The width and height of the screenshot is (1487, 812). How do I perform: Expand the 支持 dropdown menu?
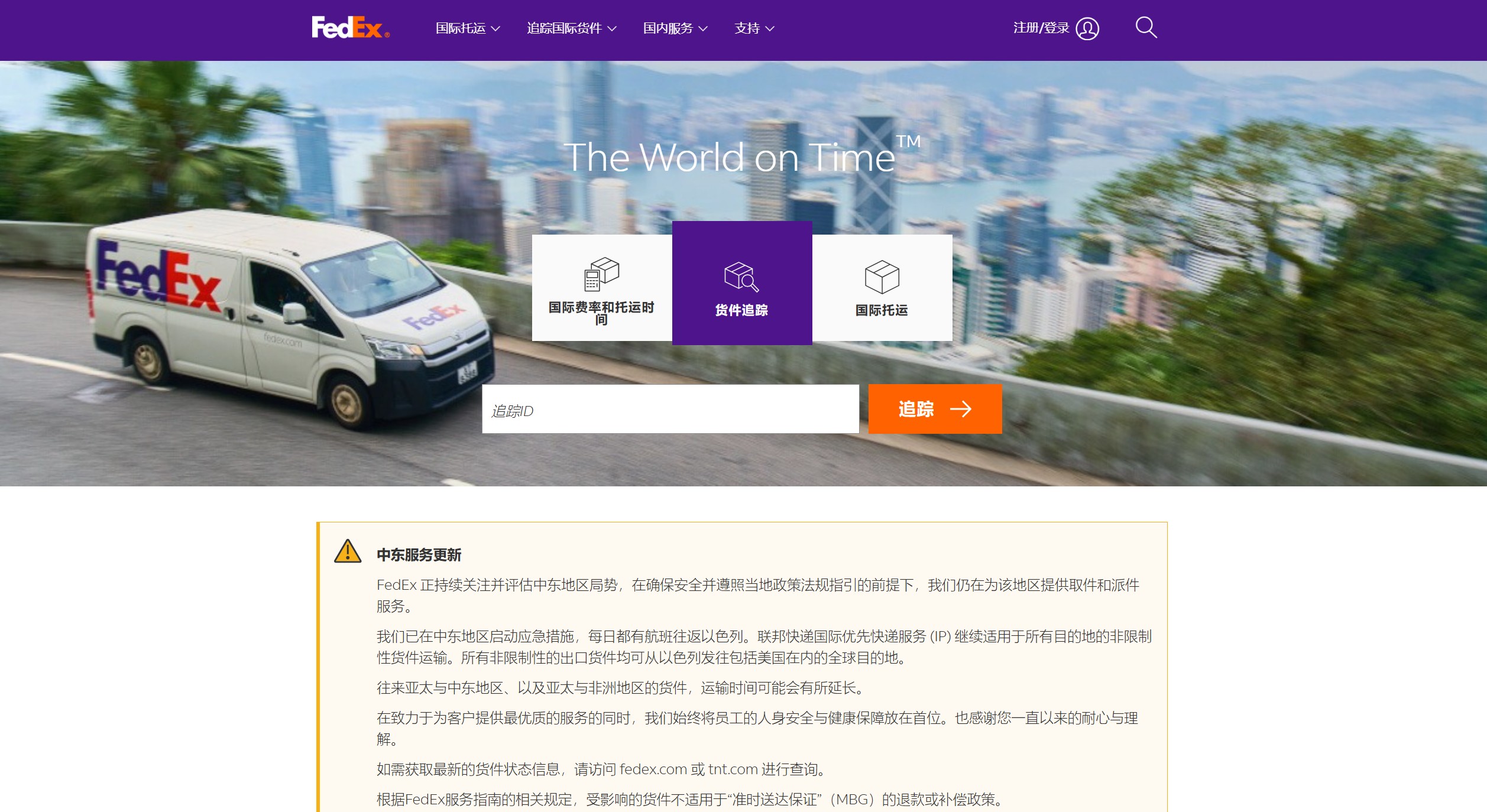(754, 28)
